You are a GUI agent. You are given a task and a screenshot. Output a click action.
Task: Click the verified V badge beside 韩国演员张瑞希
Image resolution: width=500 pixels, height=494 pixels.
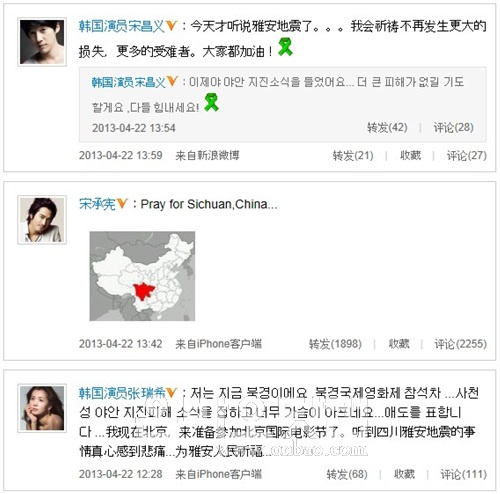tap(171, 392)
